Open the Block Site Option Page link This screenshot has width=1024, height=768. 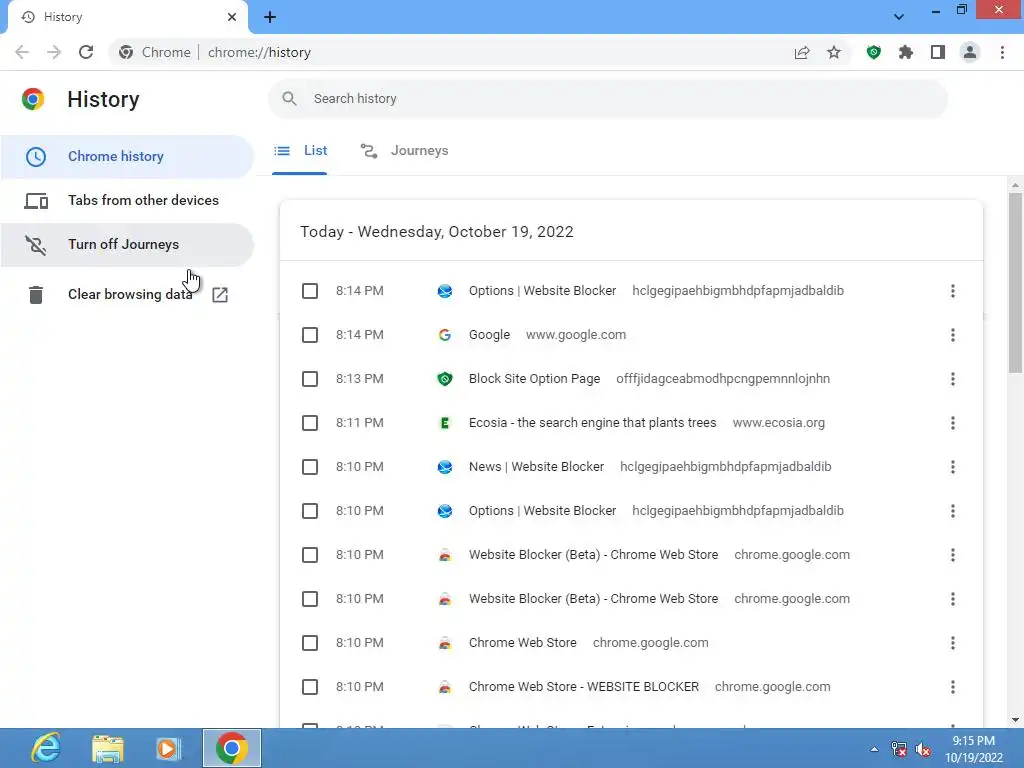coord(534,379)
